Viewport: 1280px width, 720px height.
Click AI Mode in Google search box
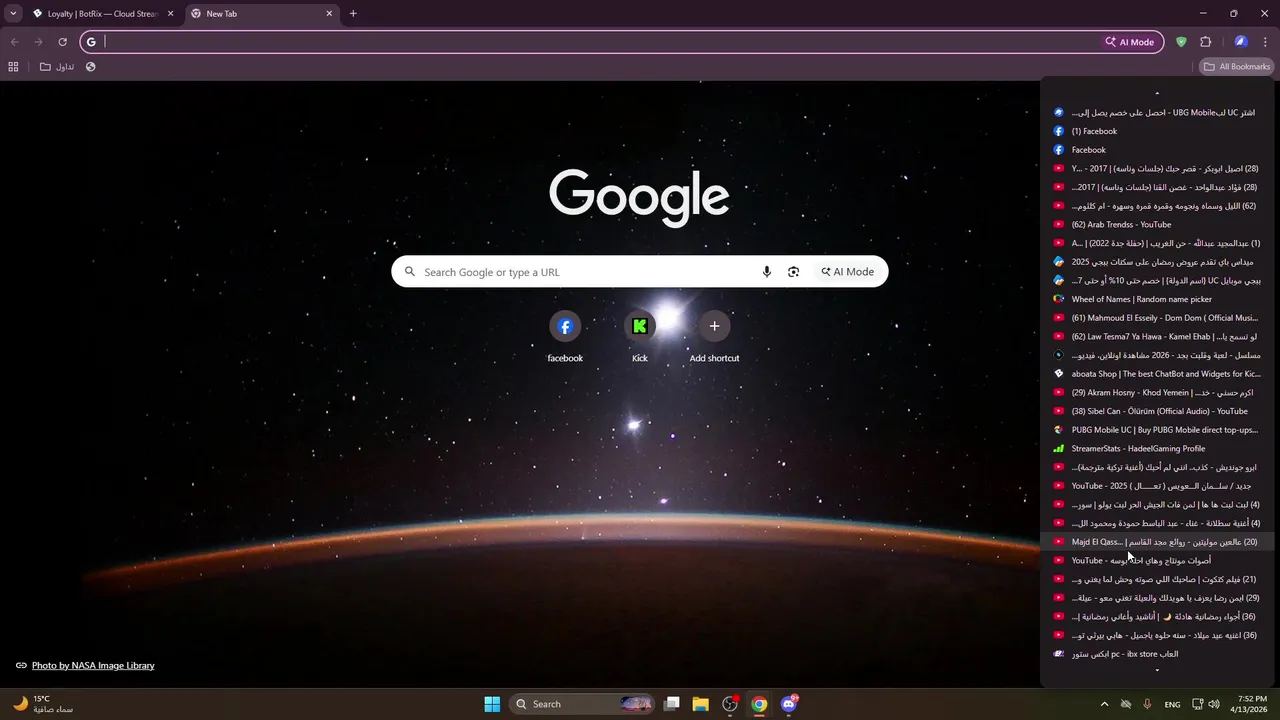[x=848, y=272]
